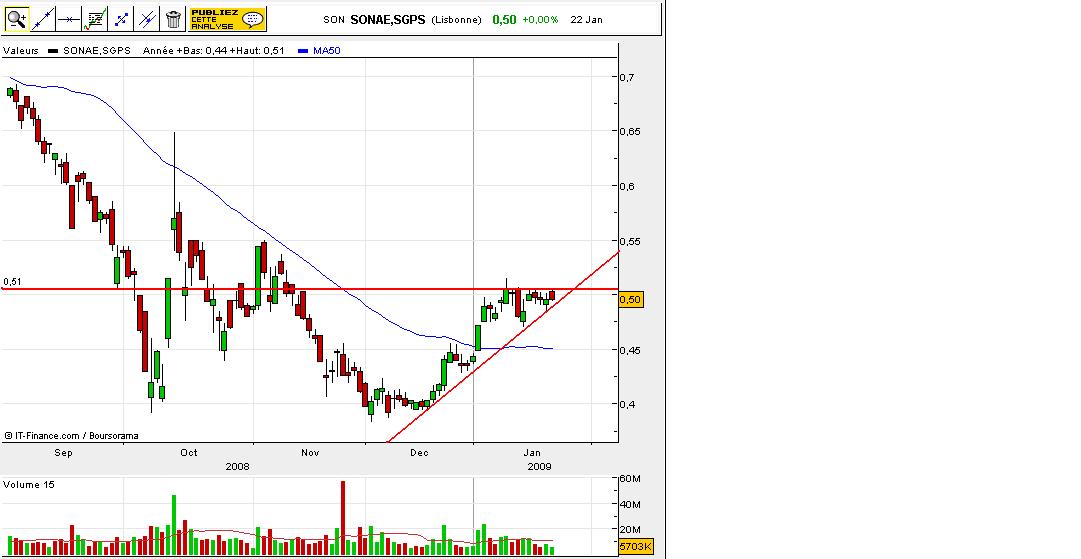Click the MA50 legend label
1081x559 pixels.
[x=327, y=50]
